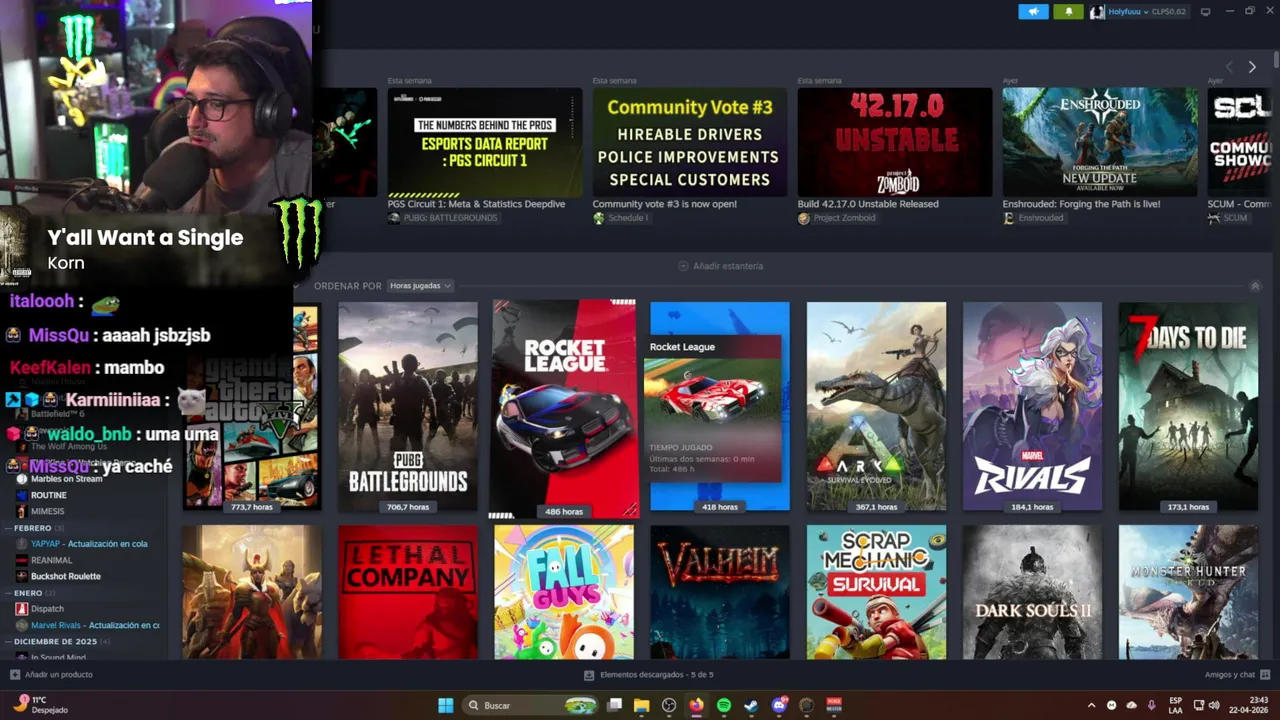Open OBS Studio from taskbar
1280x720 pixels.
pos(669,705)
